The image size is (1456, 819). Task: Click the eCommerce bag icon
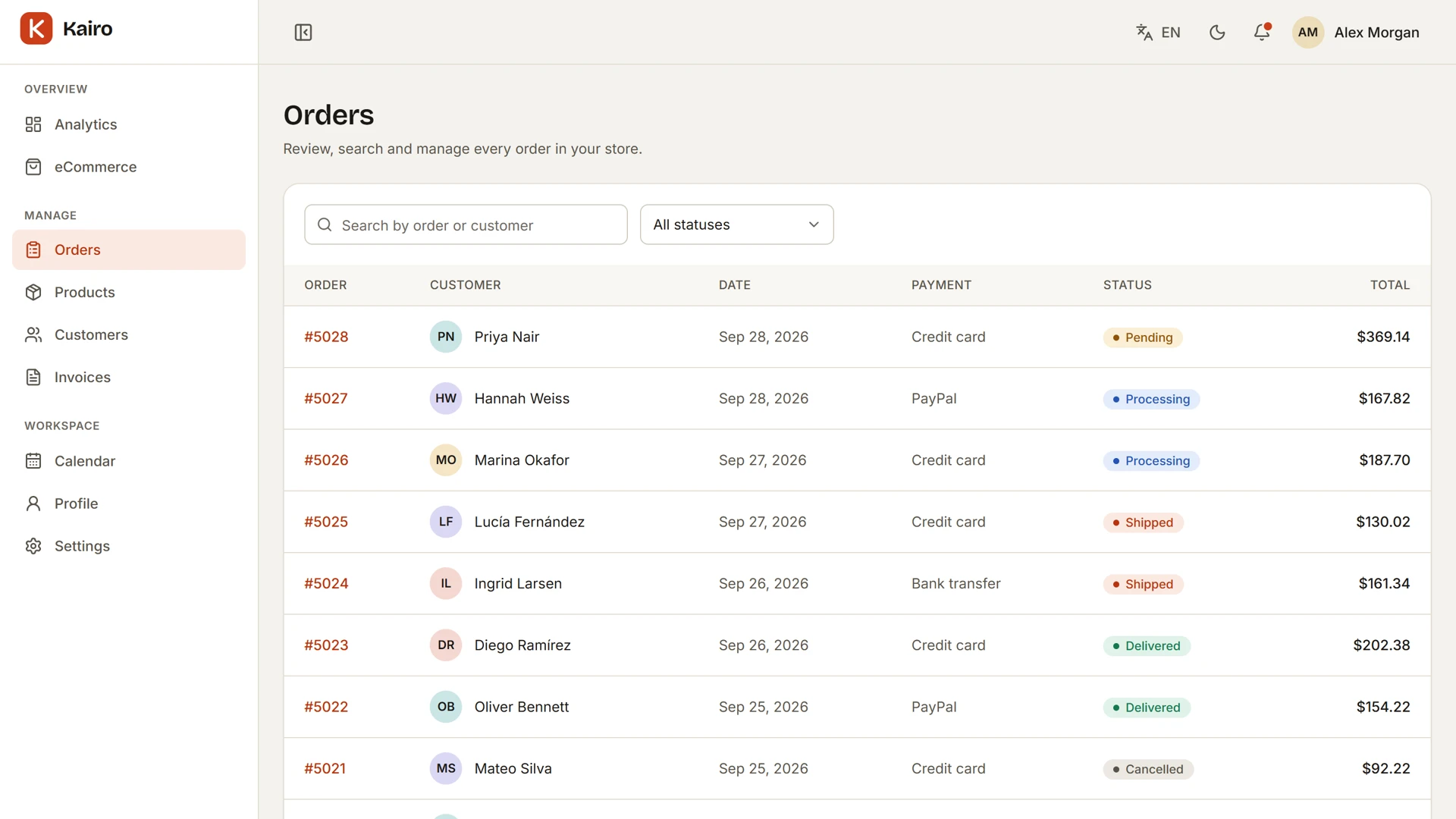point(33,167)
